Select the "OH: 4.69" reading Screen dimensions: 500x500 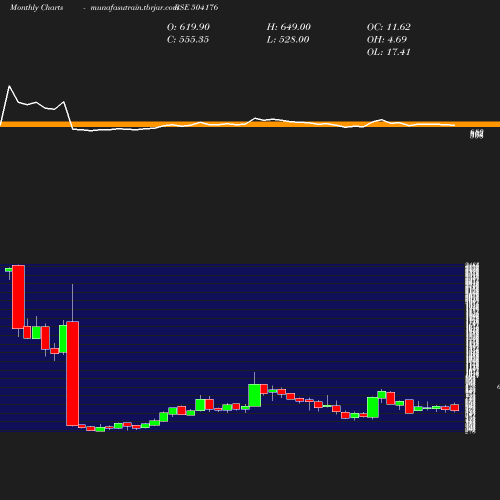[387, 40]
